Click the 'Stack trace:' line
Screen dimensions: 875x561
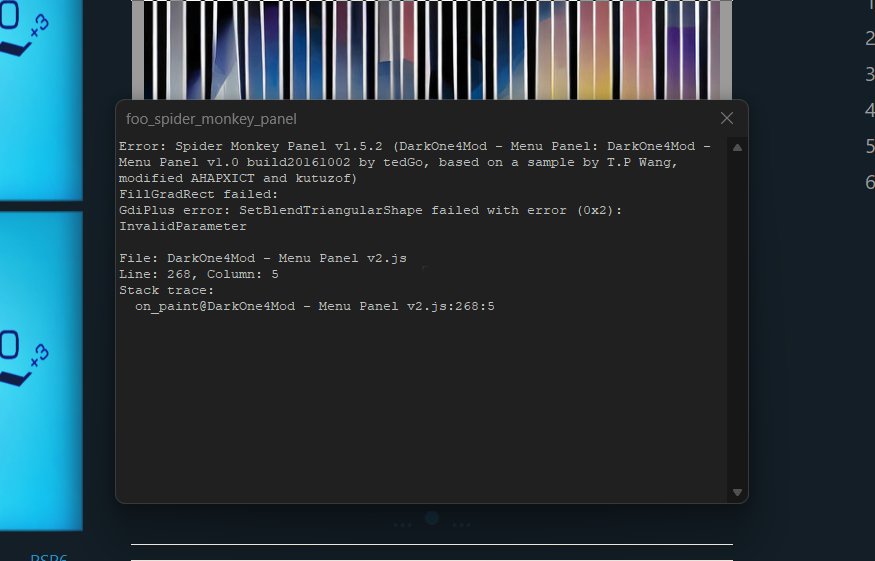(x=166, y=290)
